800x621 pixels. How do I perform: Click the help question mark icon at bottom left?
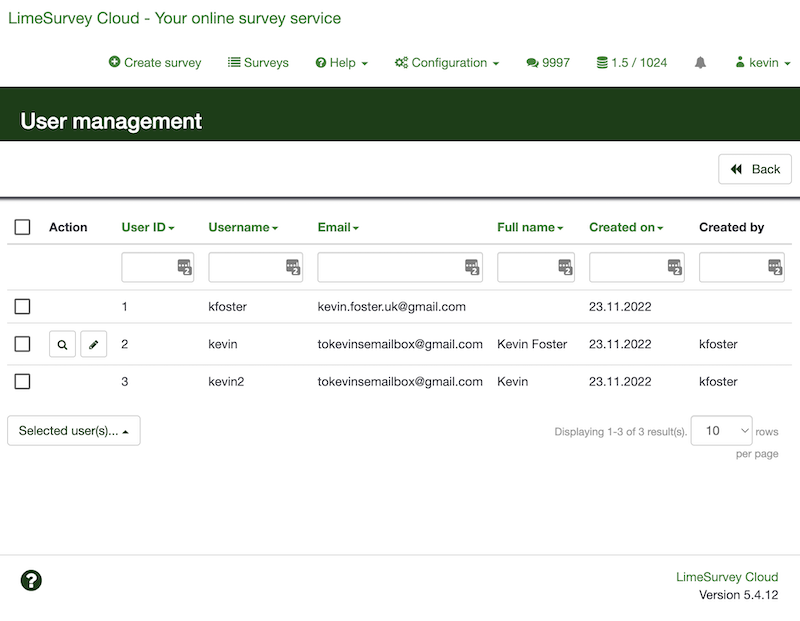tap(31, 580)
